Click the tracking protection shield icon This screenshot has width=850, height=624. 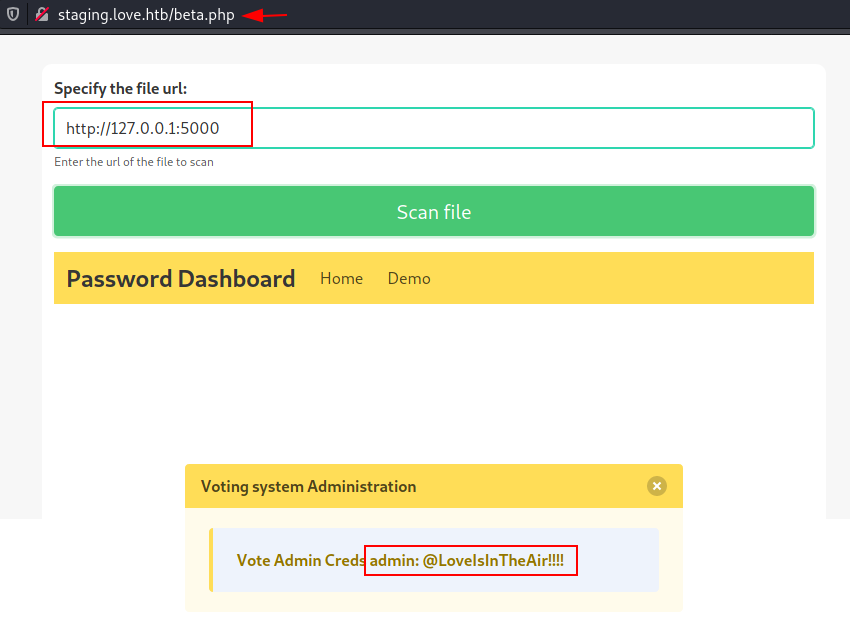pos(13,14)
